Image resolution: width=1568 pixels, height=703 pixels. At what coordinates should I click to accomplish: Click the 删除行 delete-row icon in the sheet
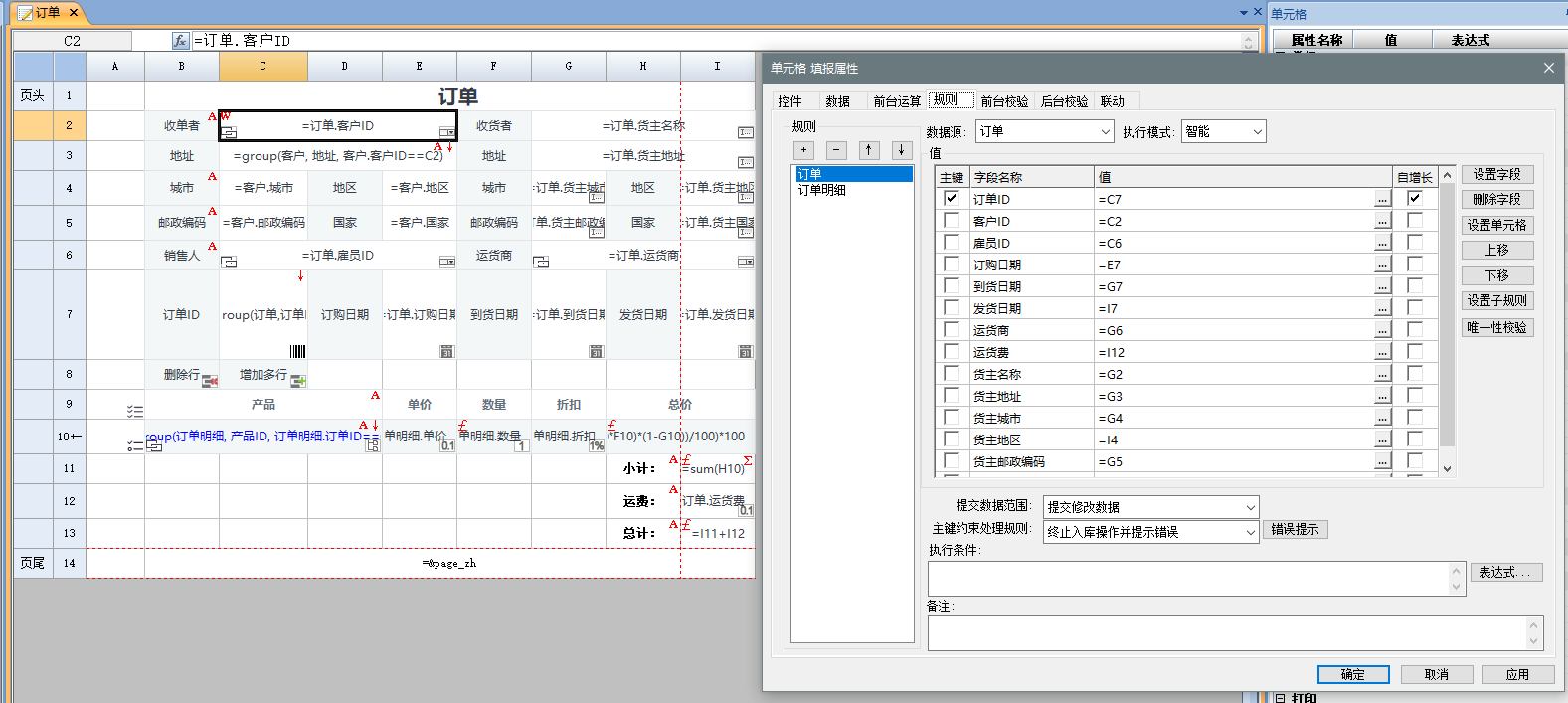click(210, 381)
